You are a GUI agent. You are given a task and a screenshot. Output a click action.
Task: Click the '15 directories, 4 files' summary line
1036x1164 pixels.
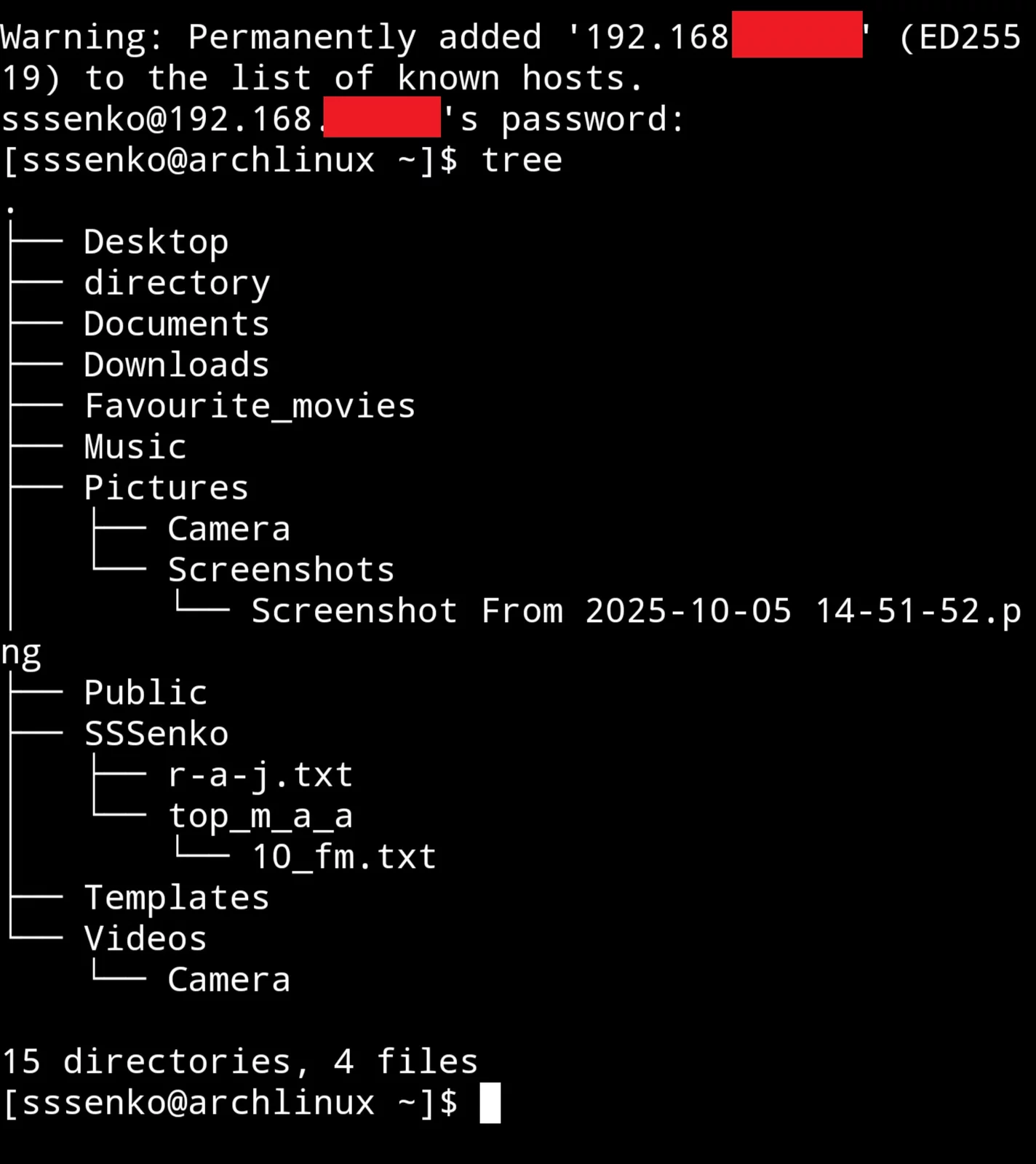pyautogui.click(x=239, y=1061)
